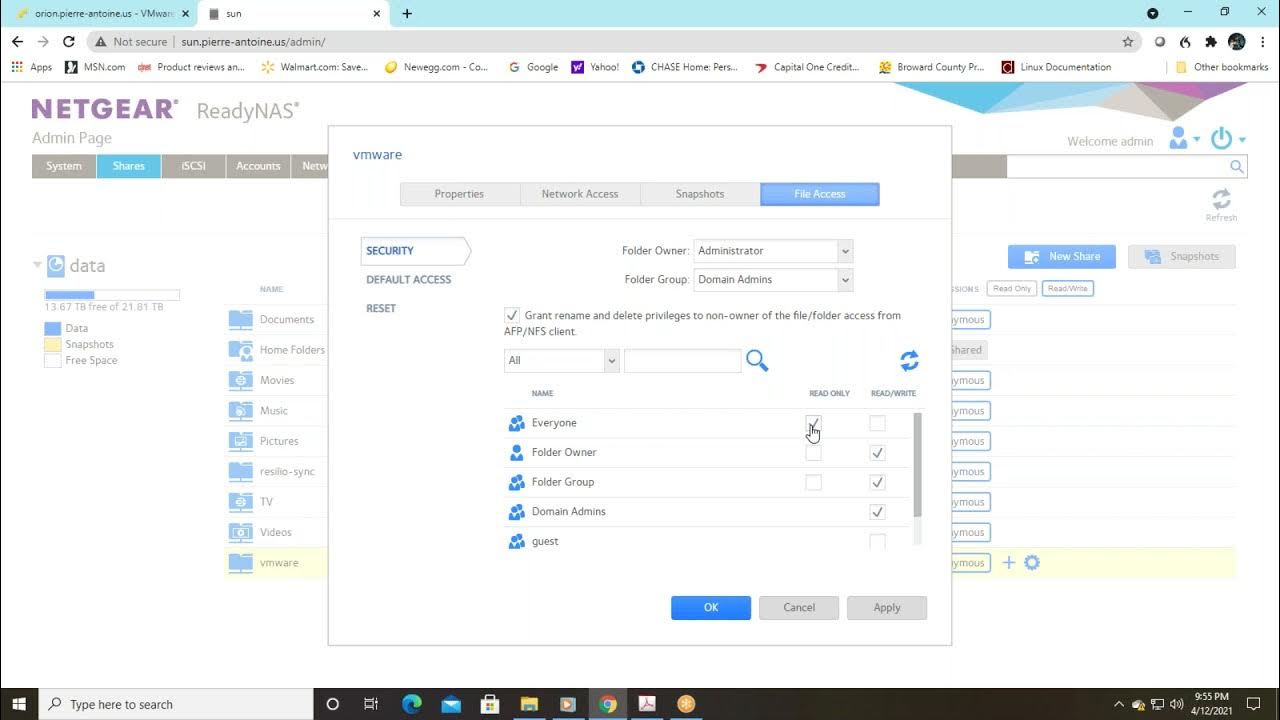Click the blue refresh arrows in dialog
The width and height of the screenshot is (1280, 720).
(909, 360)
